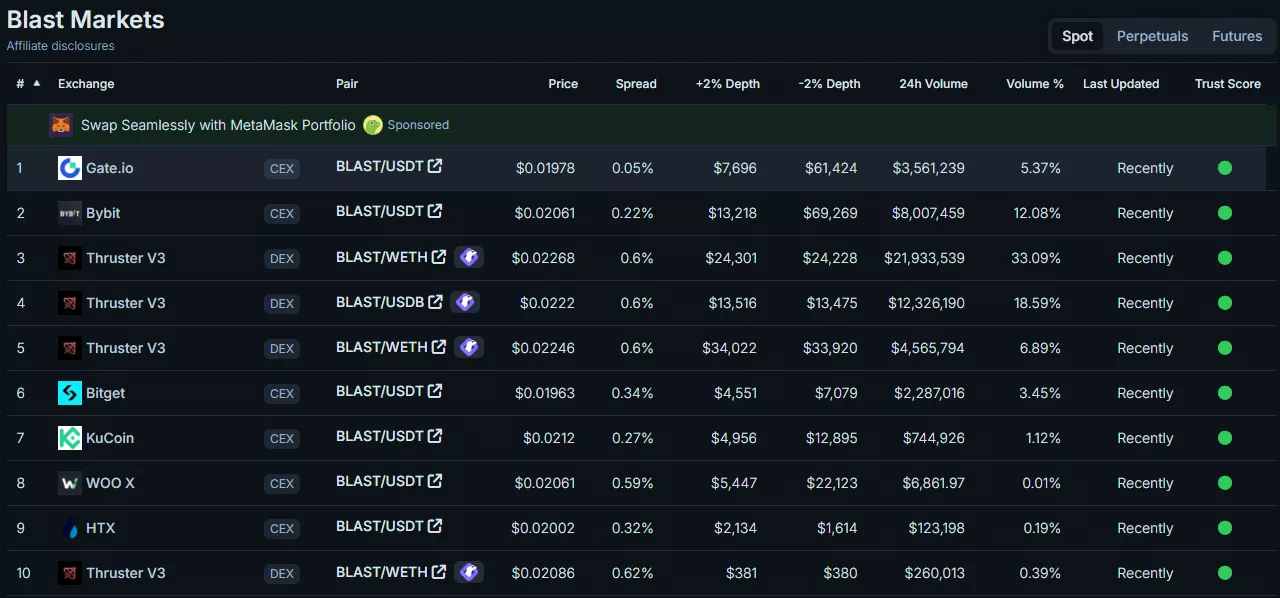Click the Gate.io exchange logo
Screen dimensions: 1280x598
68,168
